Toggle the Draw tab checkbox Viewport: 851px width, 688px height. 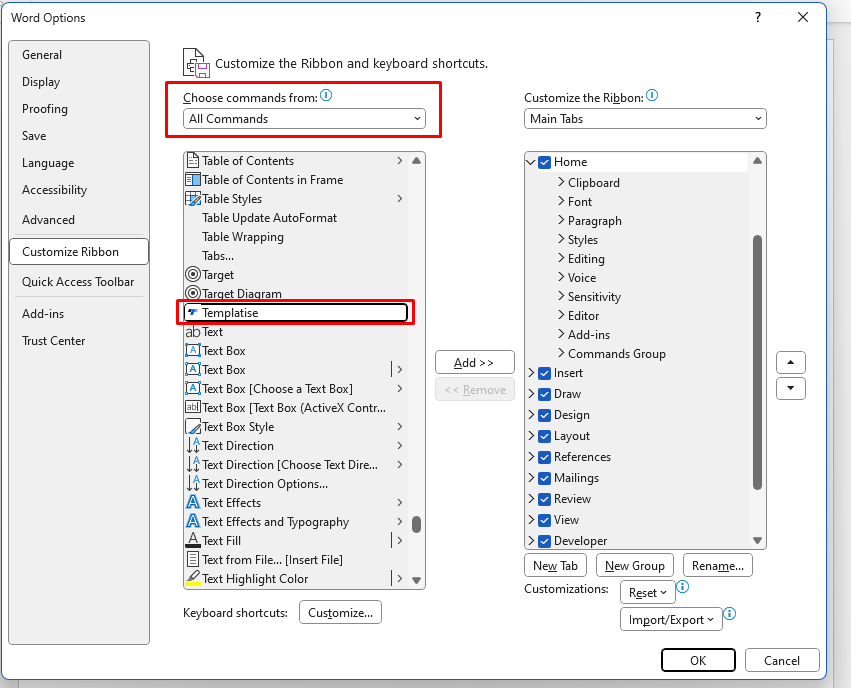pyautogui.click(x=544, y=394)
